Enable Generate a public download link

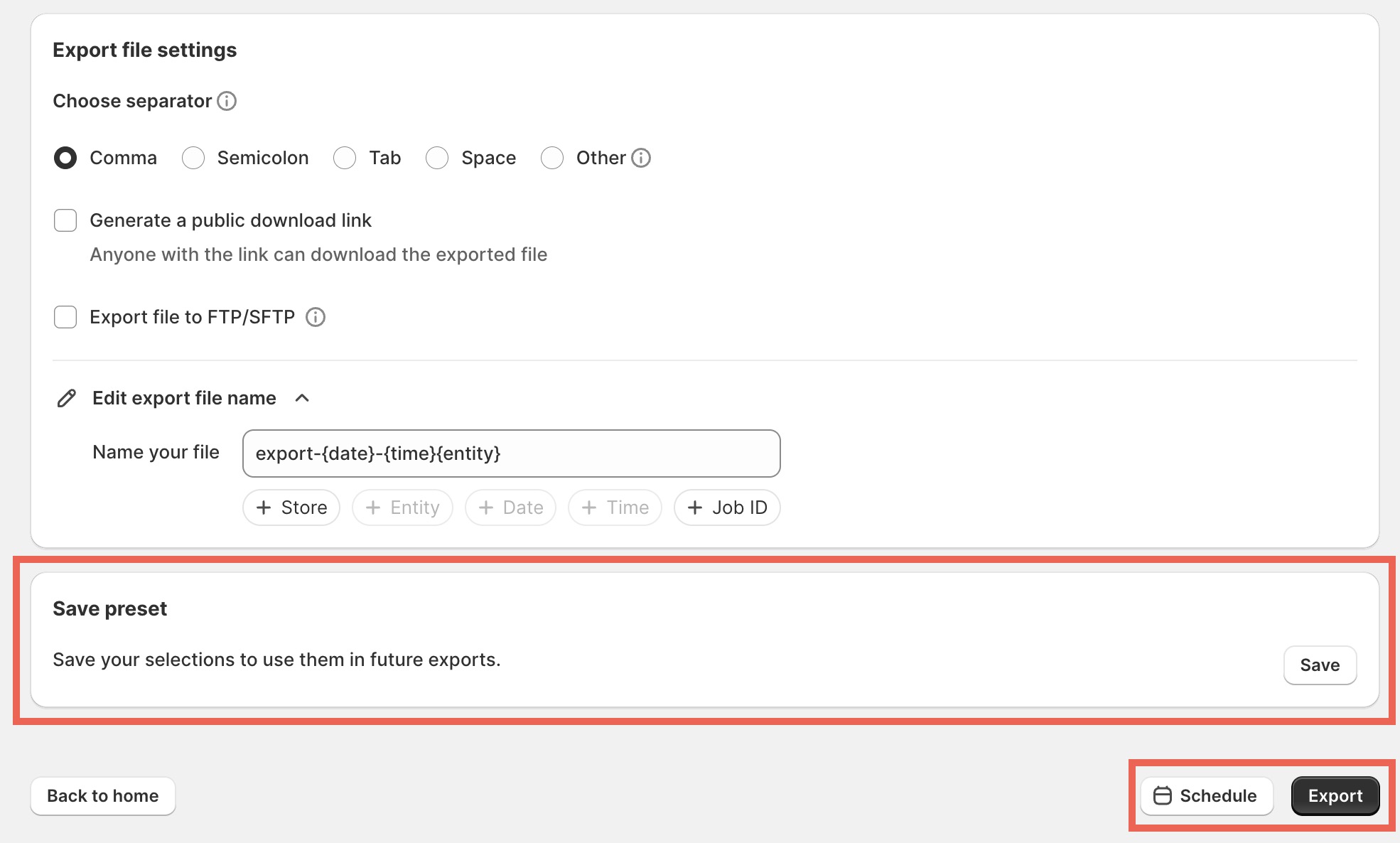pyautogui.click(x=65, y=220)
